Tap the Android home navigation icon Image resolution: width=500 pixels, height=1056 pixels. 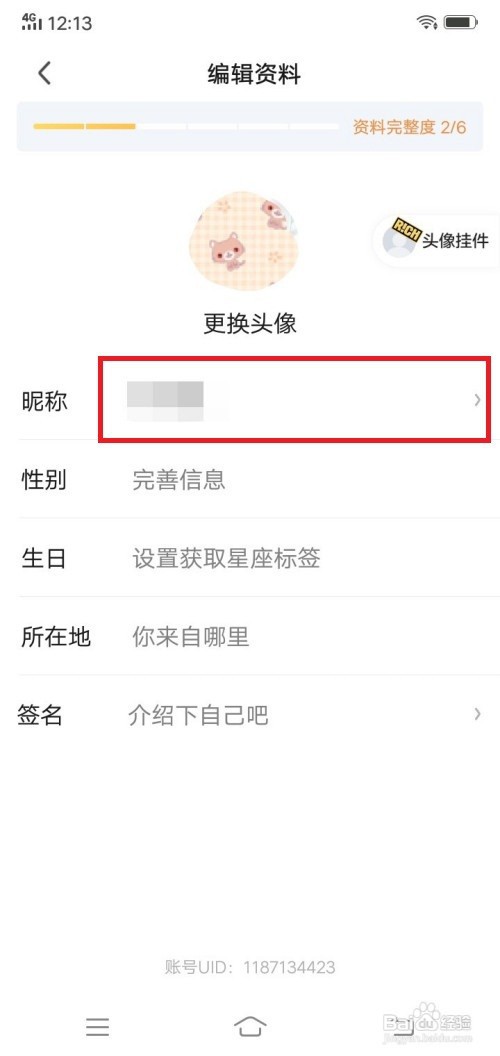point(250,1026)
